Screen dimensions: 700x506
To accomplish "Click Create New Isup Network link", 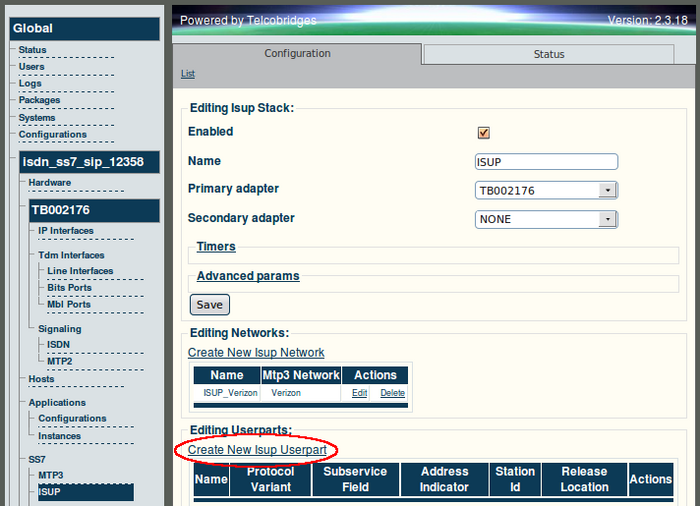I will tap(256, 352).
